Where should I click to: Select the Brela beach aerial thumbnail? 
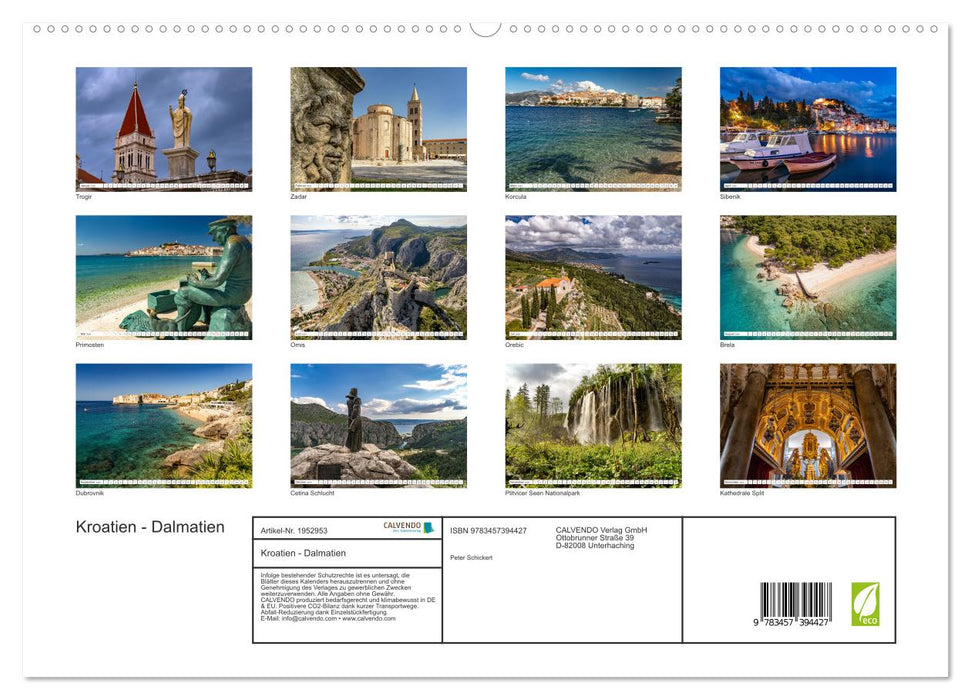808,277
